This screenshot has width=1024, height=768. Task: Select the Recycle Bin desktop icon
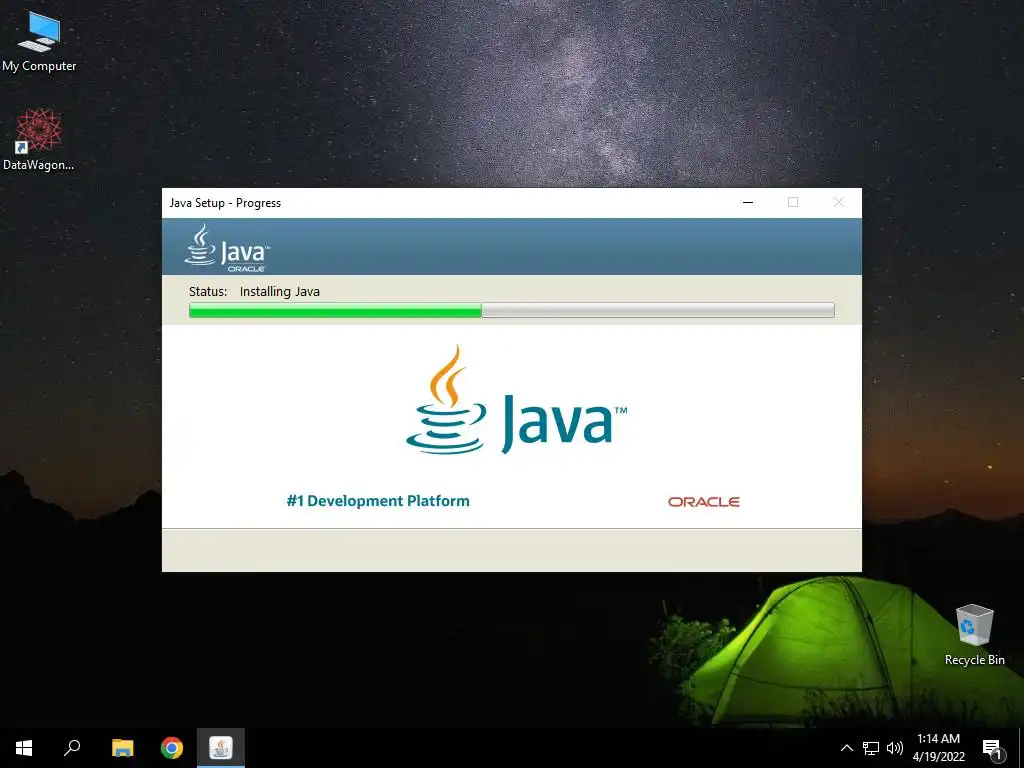pos(974,635)
